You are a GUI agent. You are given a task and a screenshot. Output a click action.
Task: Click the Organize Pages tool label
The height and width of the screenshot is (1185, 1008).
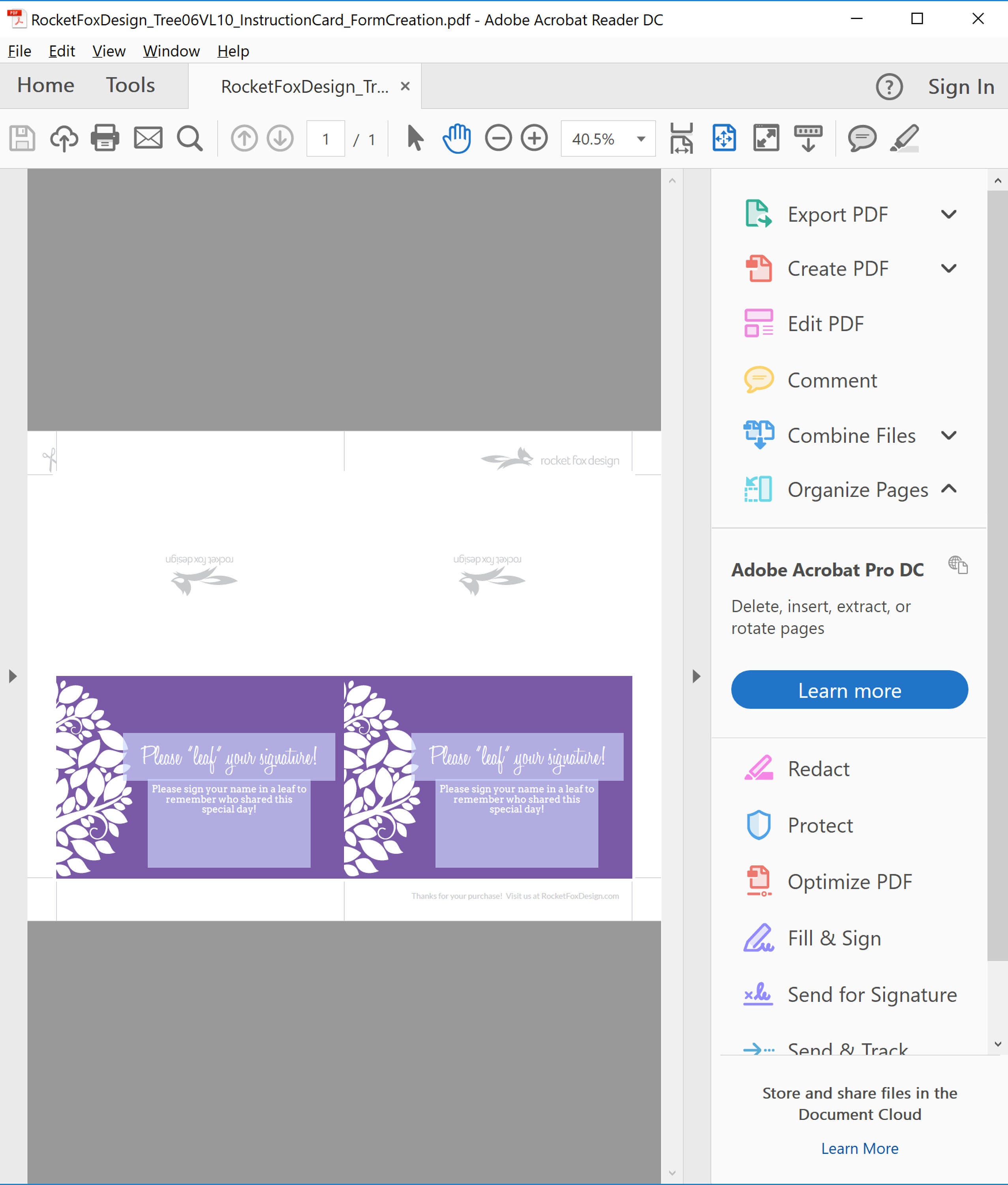(x=858, y=490)
